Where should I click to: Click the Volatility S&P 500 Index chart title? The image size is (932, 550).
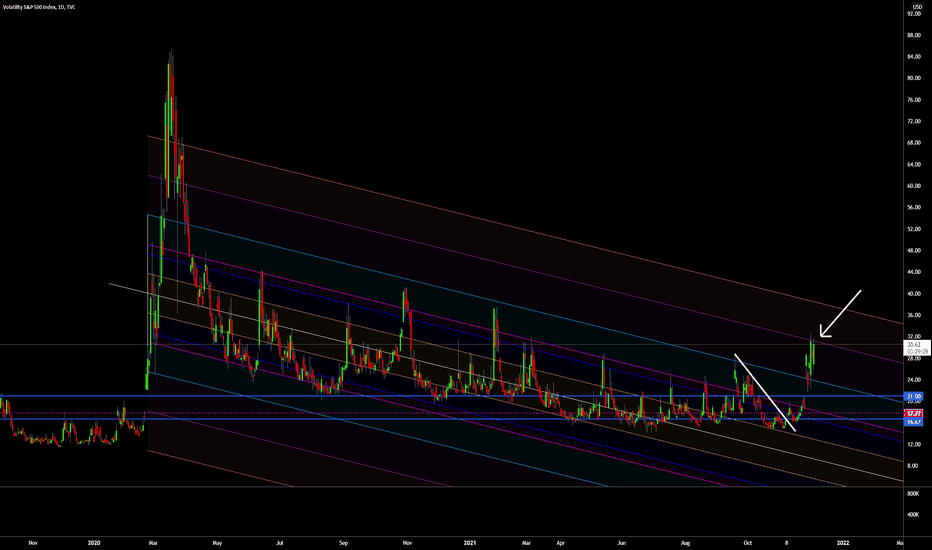tap(39, 7)
